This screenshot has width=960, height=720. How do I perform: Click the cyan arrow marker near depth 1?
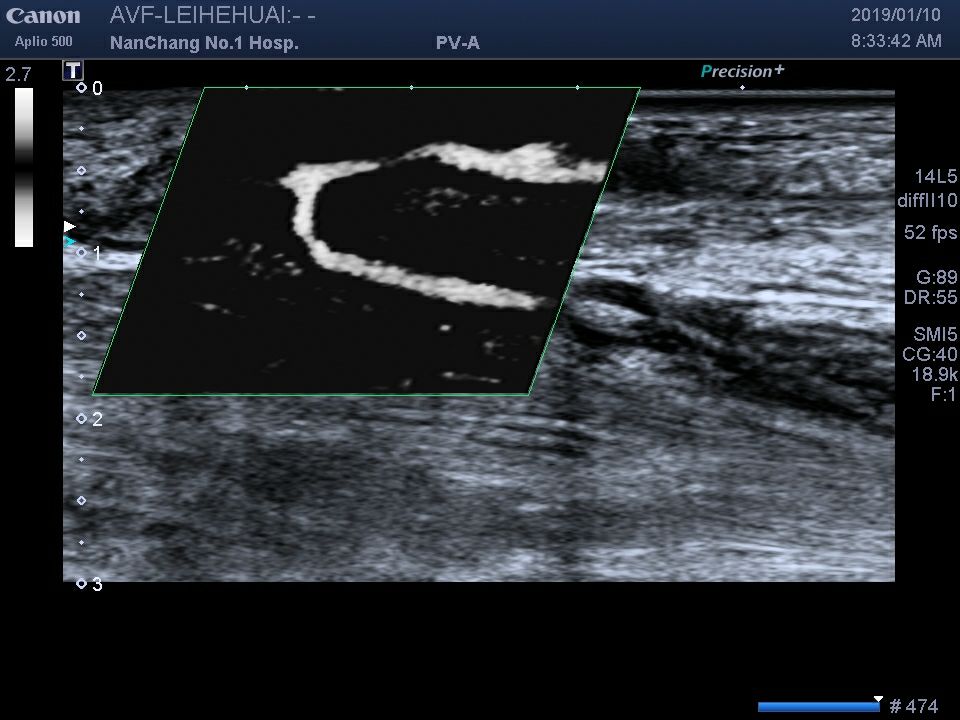click(69, 241)
